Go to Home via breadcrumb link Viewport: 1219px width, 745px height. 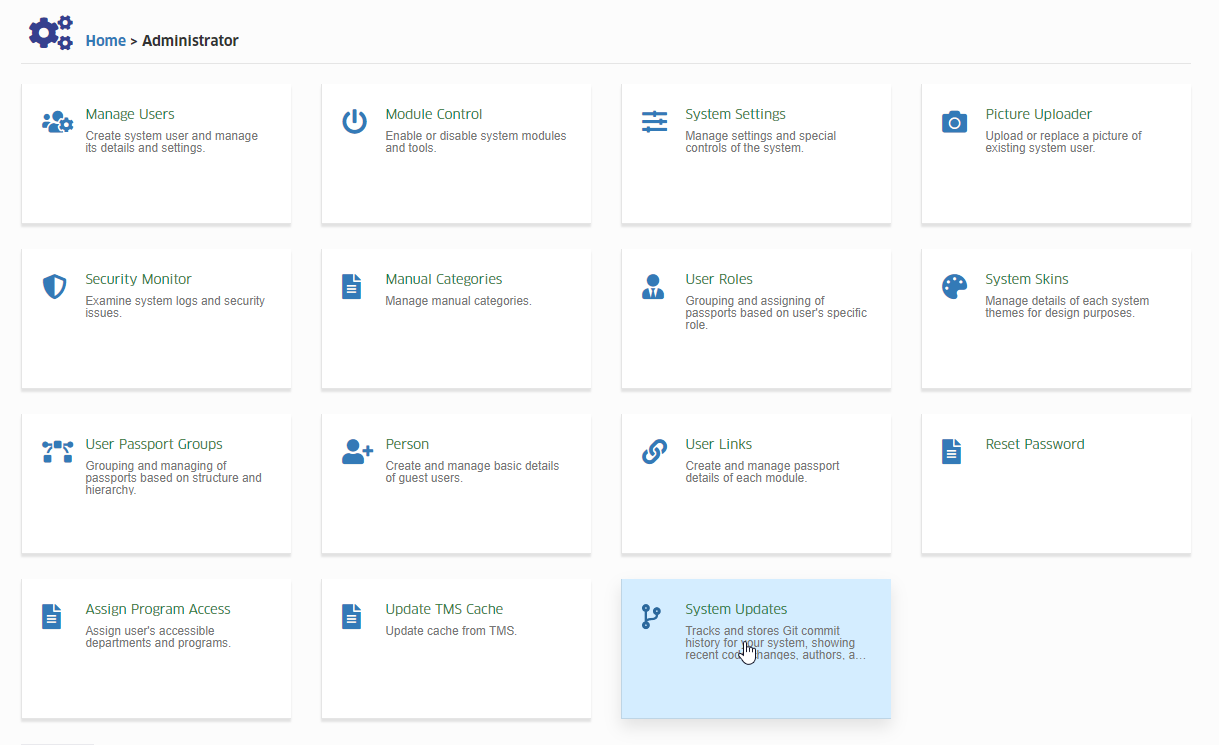point(106,41)
